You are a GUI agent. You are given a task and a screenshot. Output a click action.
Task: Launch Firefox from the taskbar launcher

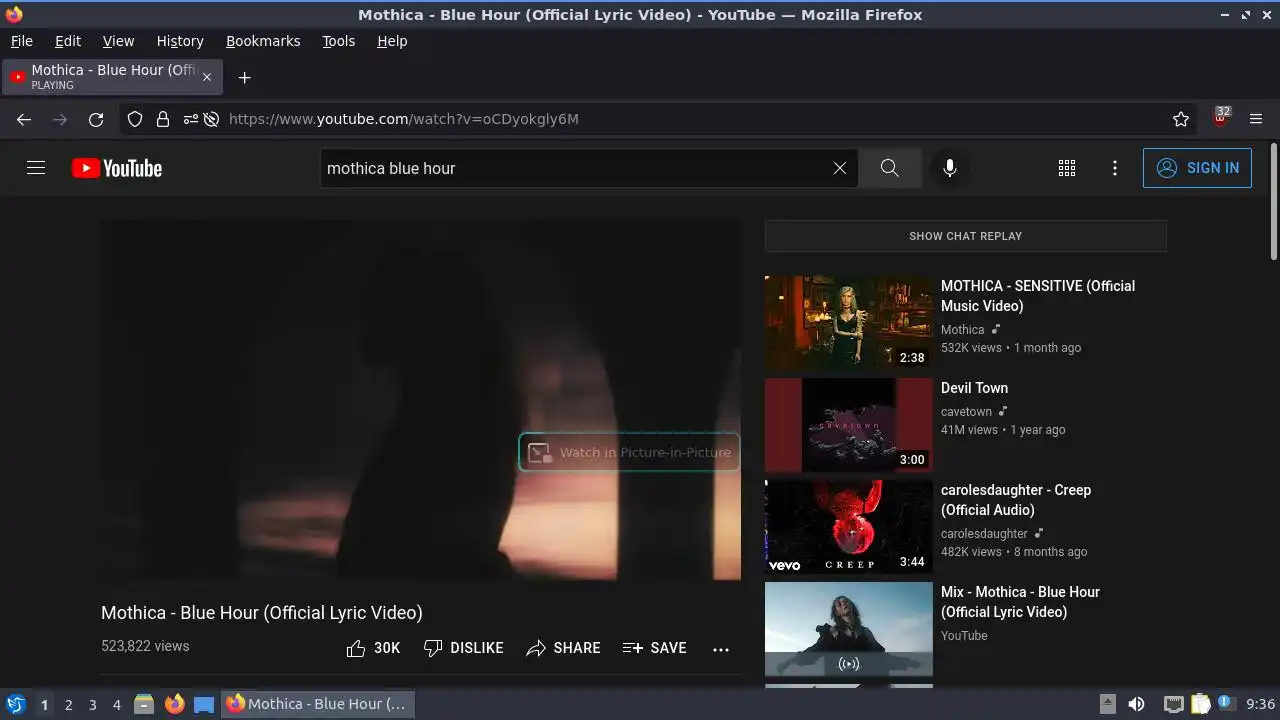tap(174, 704)
